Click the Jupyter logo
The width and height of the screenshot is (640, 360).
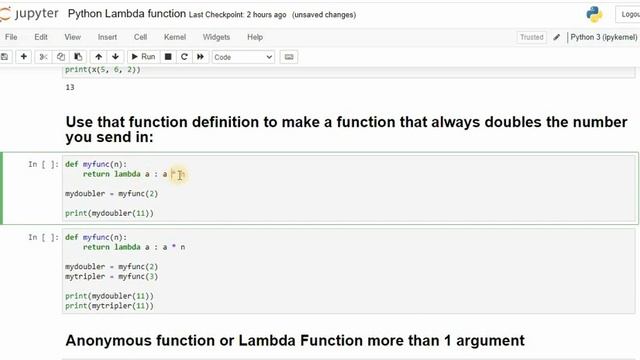pos(29,14)
